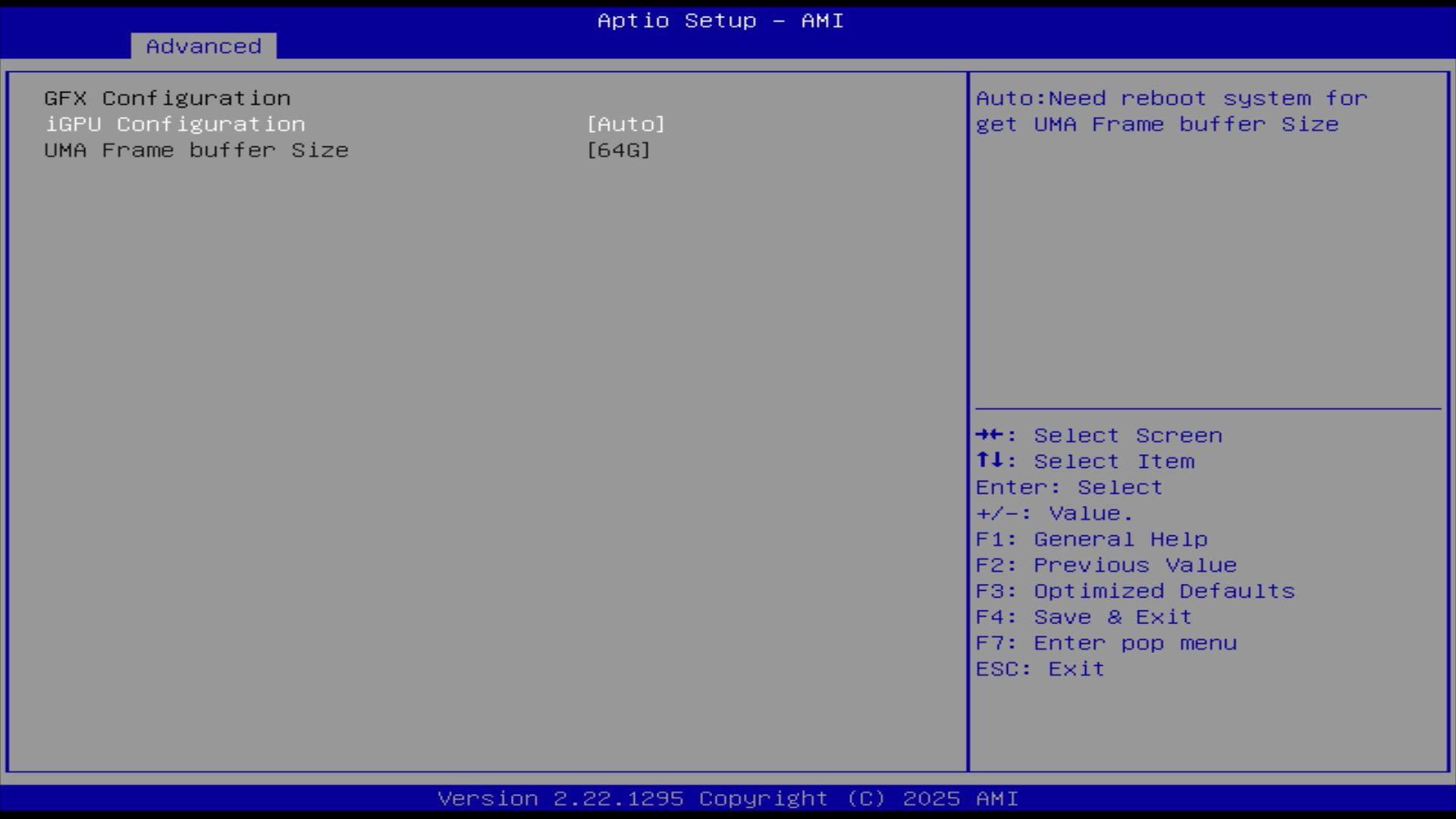Click the +/-: Value key hint
This screenshot has width=1456, height=819.
pos(1053,513)
